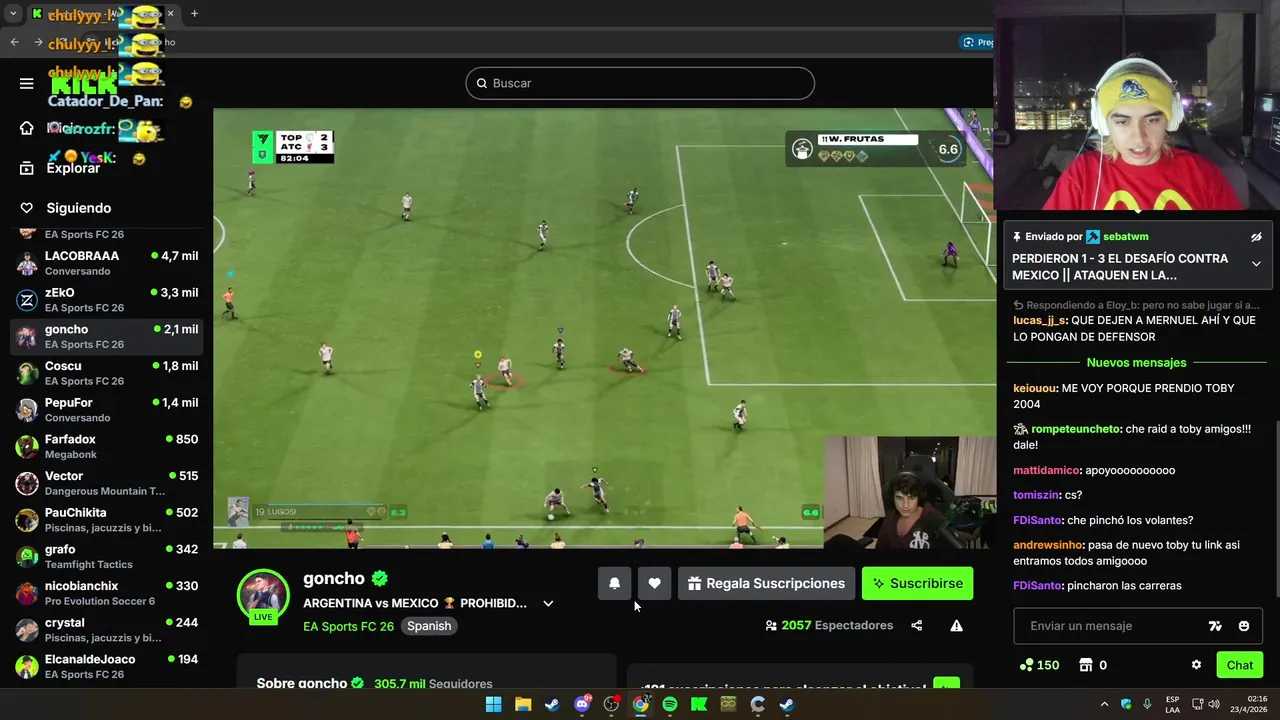Viewport: 1280px width, 720px height.
Task: Open the 7TV emote menu in chat
Action: tap(1215, 626)
